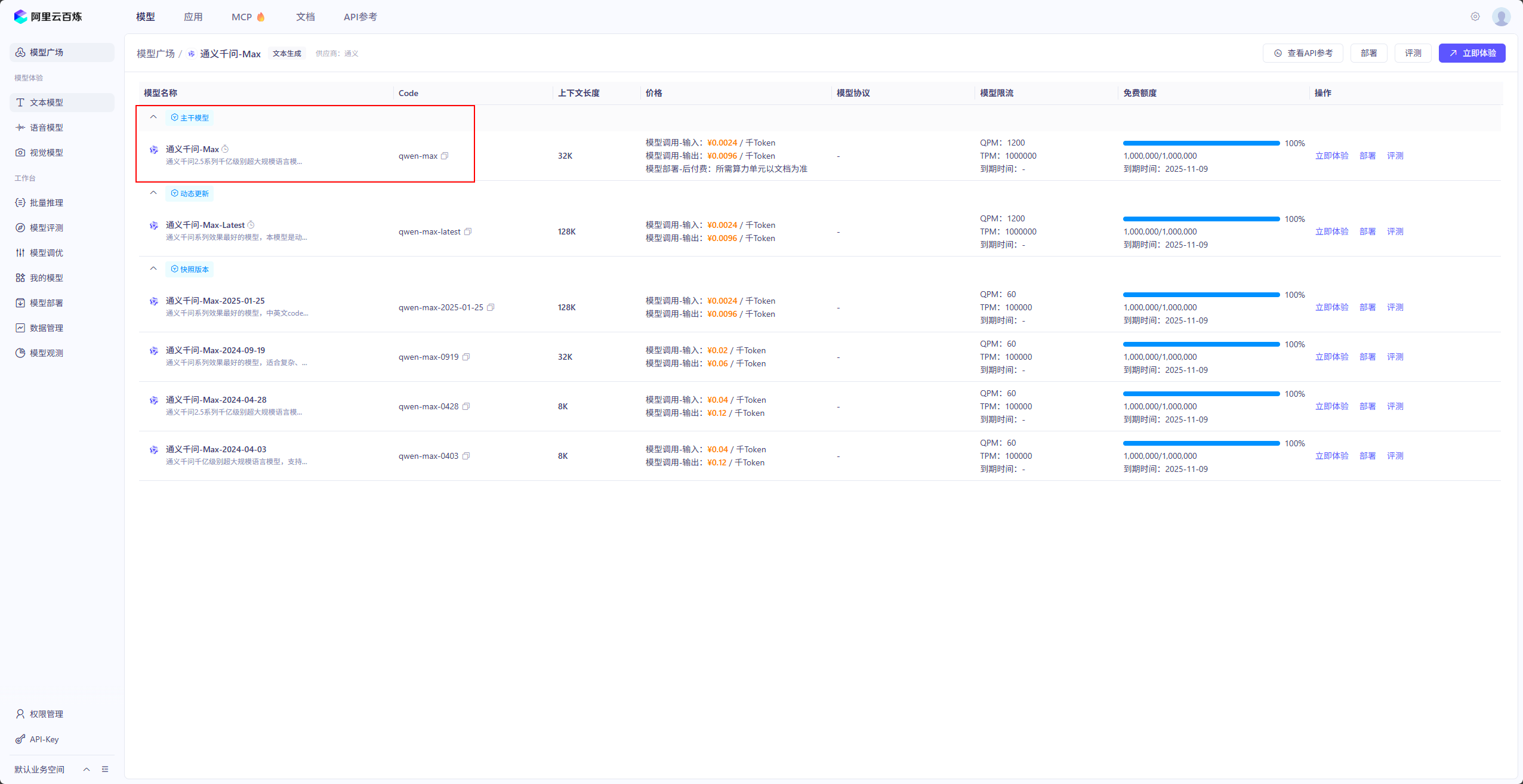Viewport: 1523px width, 784px height.
Task: Click the purple 立即体验 button
Action: 1472,53
